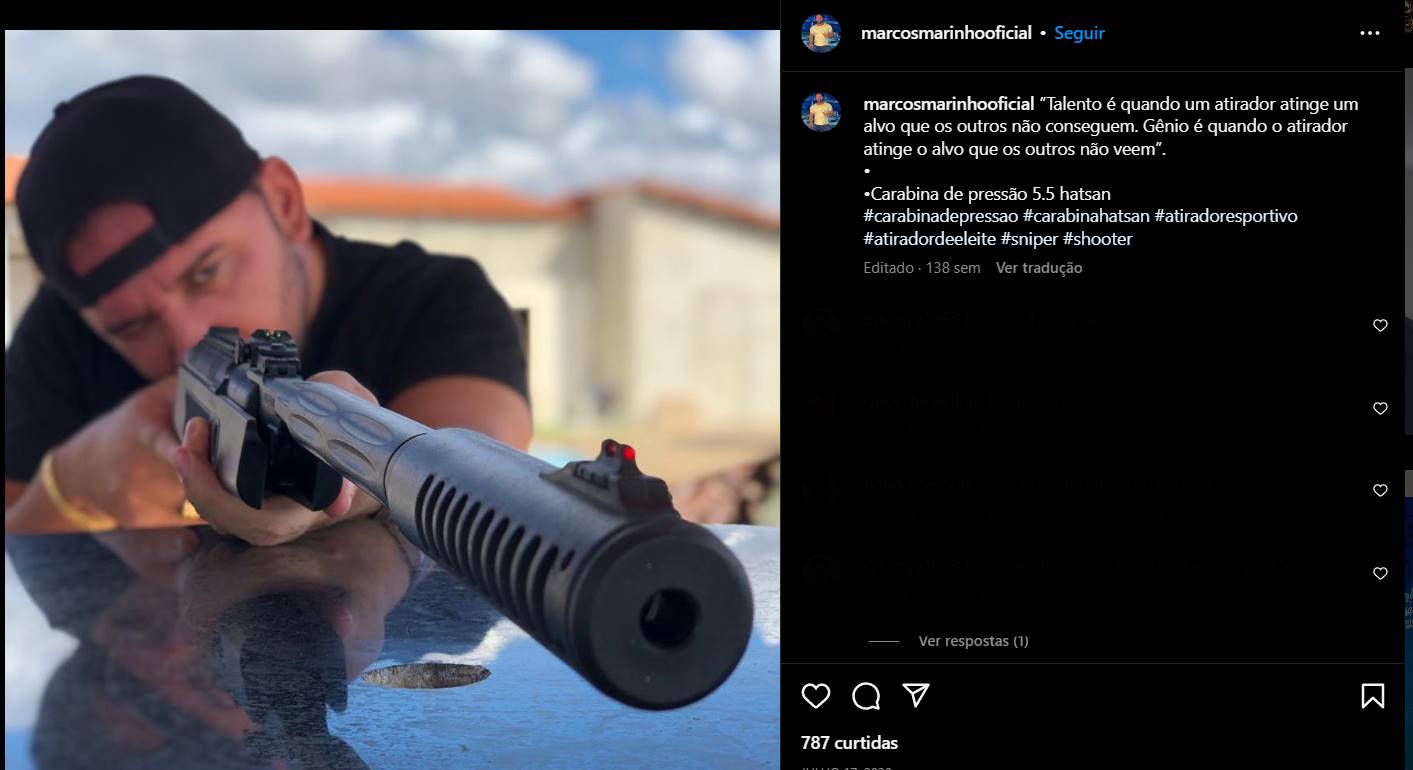Open #sniper hashtag link
The image size is (1413, 770).
1029,239
